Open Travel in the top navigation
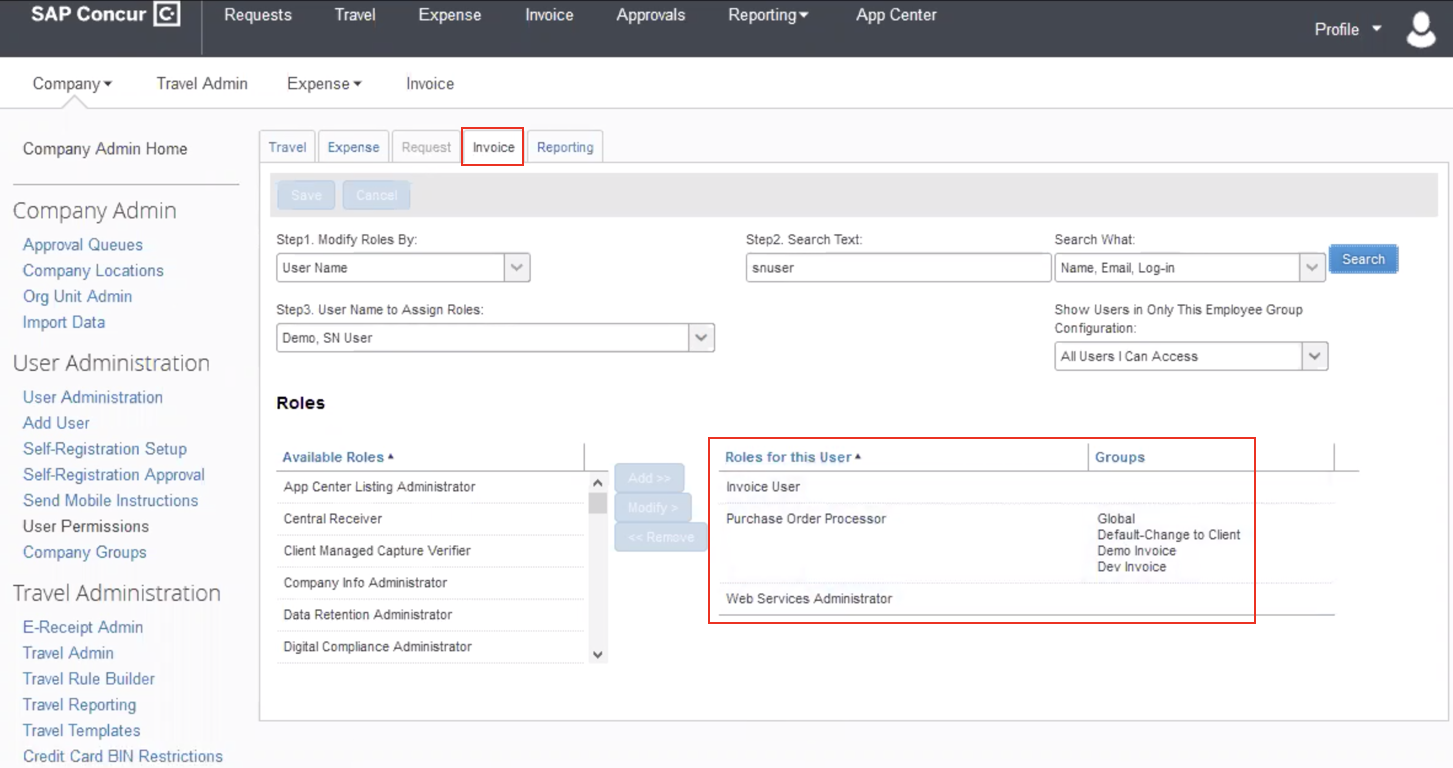Viewport: 1453px width, 768px height. (x=355, y=15)
